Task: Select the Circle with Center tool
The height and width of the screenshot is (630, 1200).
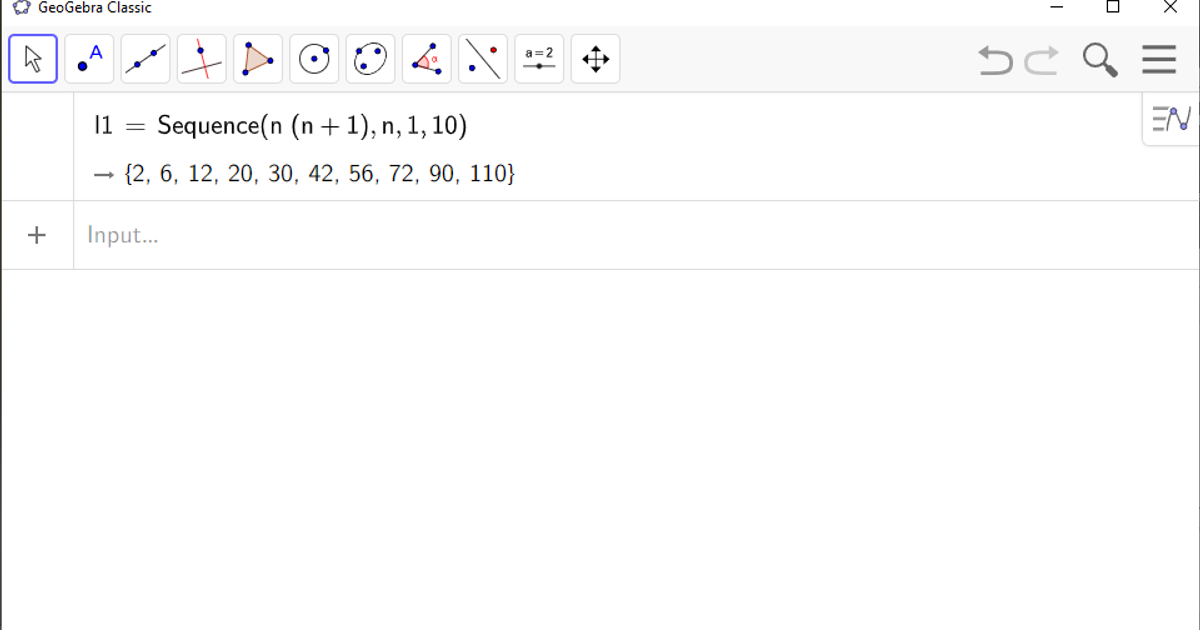Action: (x=313, y=58)
